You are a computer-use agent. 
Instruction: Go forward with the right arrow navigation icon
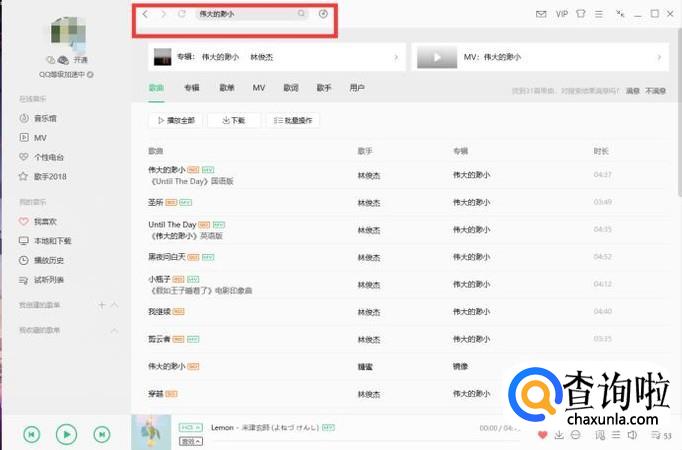point(164,14)
